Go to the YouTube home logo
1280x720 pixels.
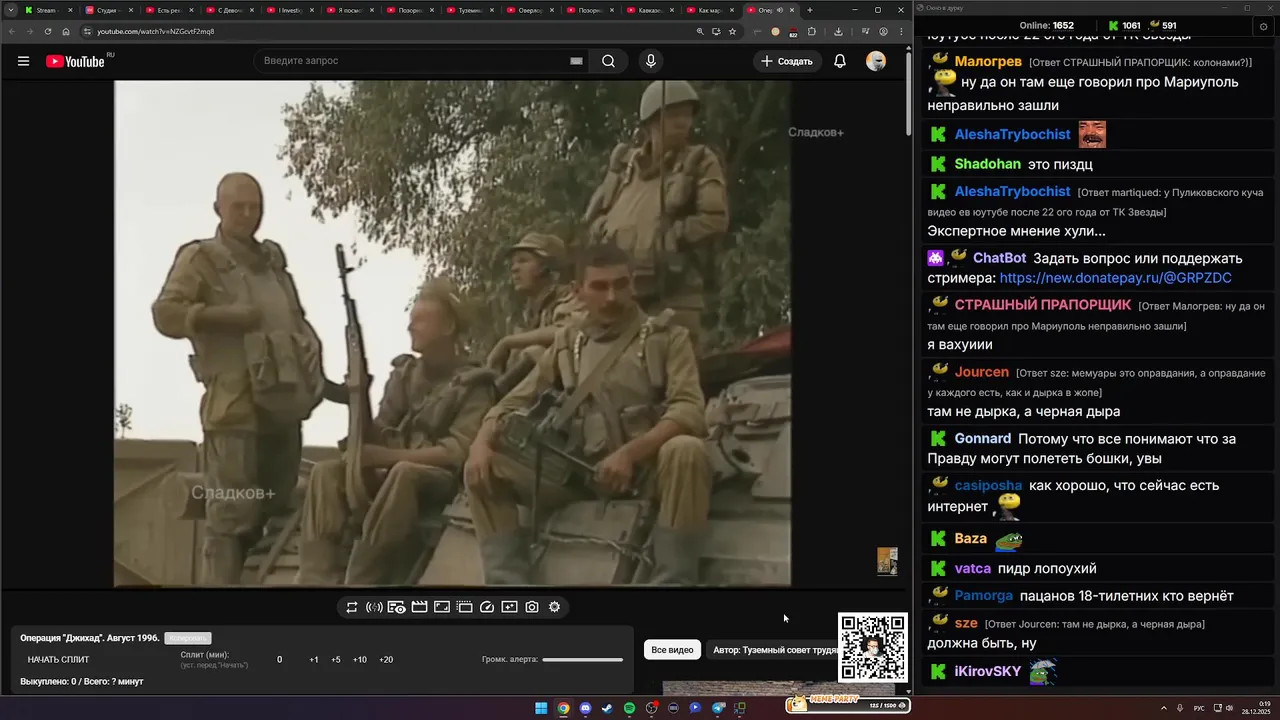(76, 61)
